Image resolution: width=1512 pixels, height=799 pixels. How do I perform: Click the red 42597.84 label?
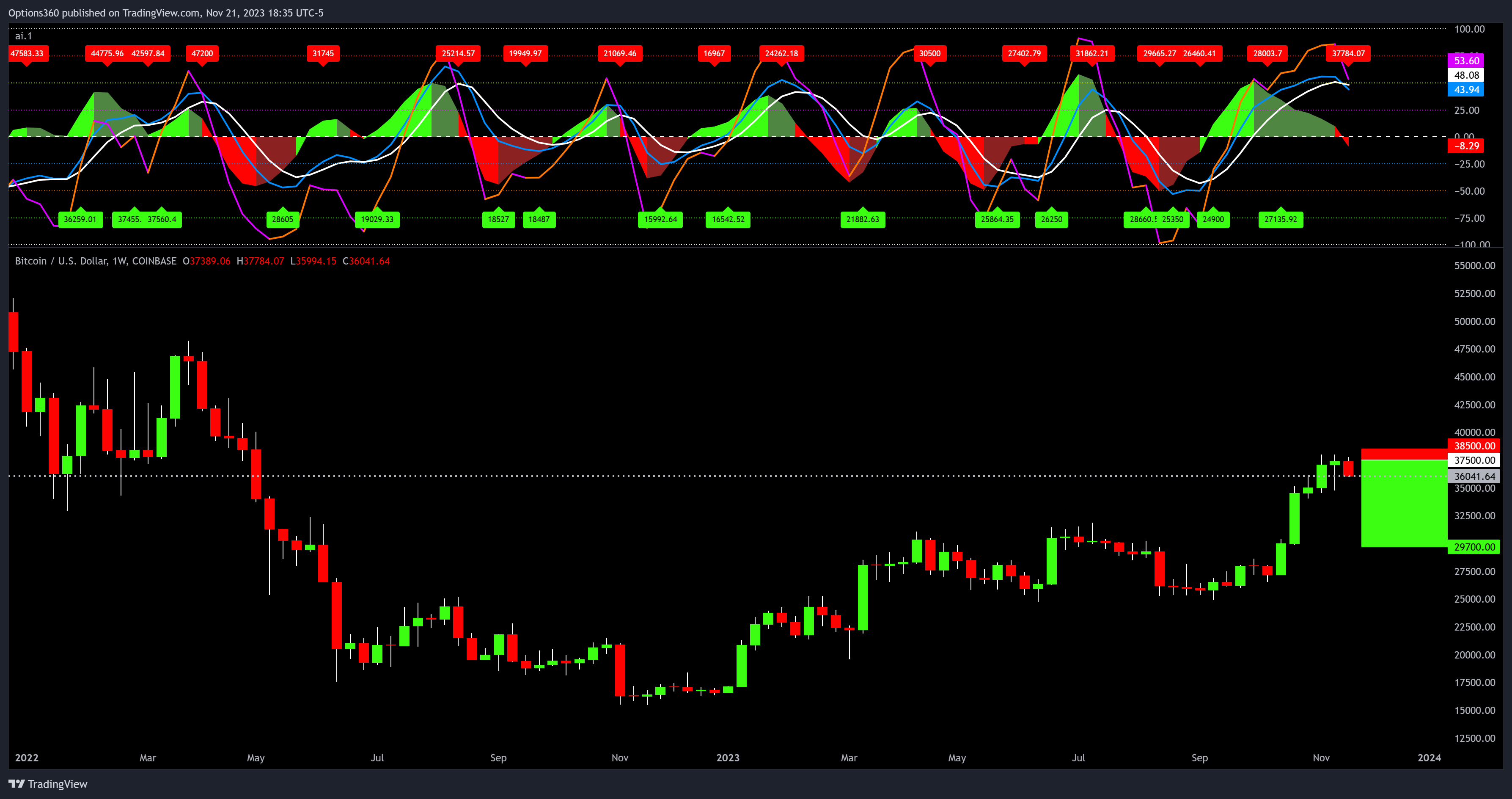pos(148,53)
